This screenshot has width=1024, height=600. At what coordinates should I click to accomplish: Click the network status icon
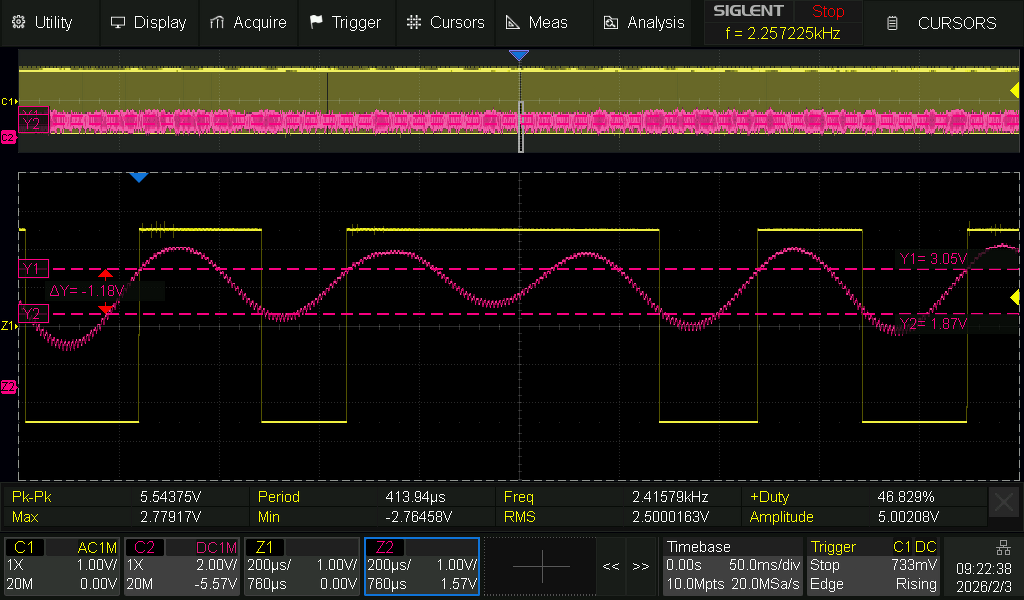point(1003,547)
